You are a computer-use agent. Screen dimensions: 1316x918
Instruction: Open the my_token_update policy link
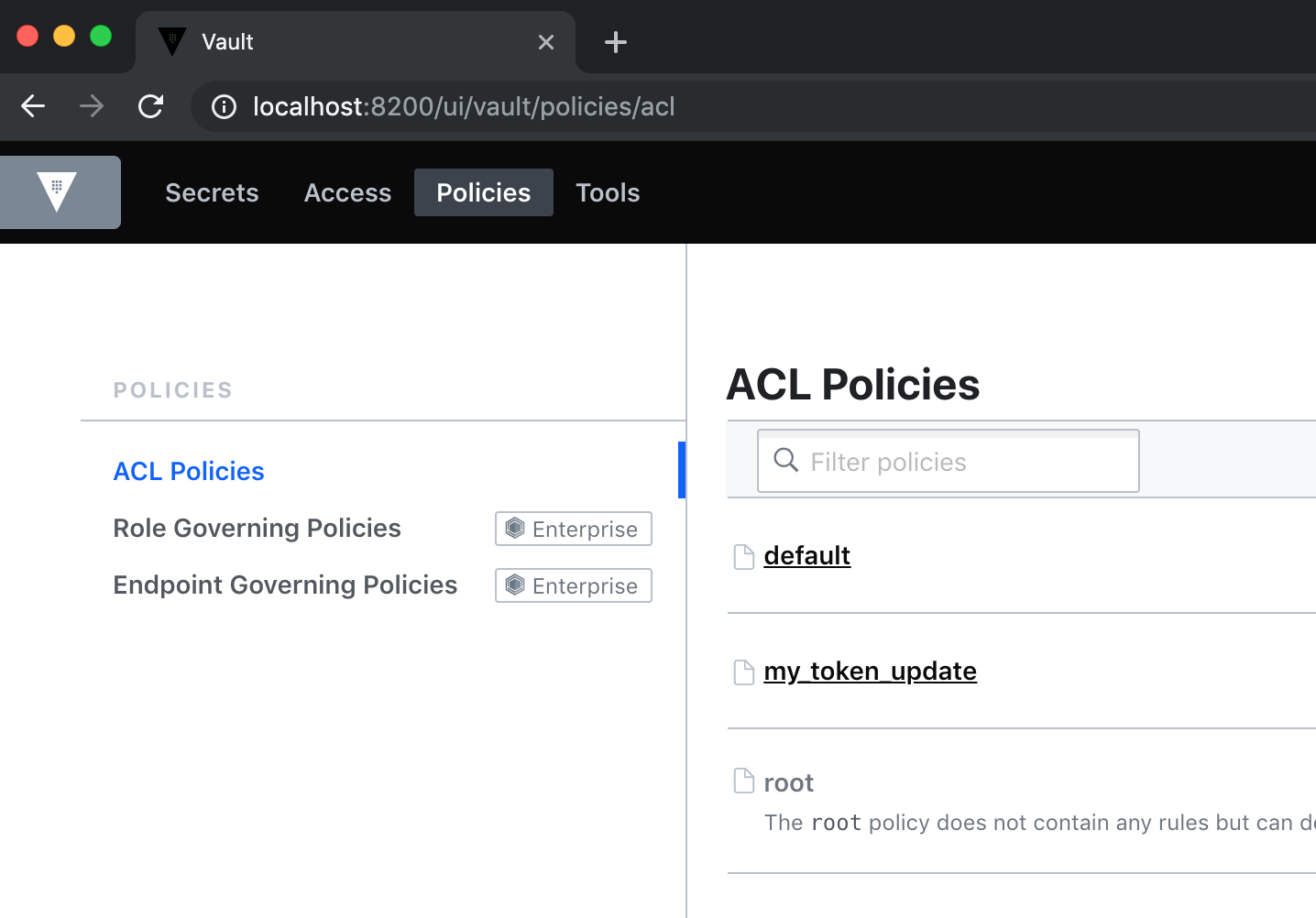tap(870, 671)
